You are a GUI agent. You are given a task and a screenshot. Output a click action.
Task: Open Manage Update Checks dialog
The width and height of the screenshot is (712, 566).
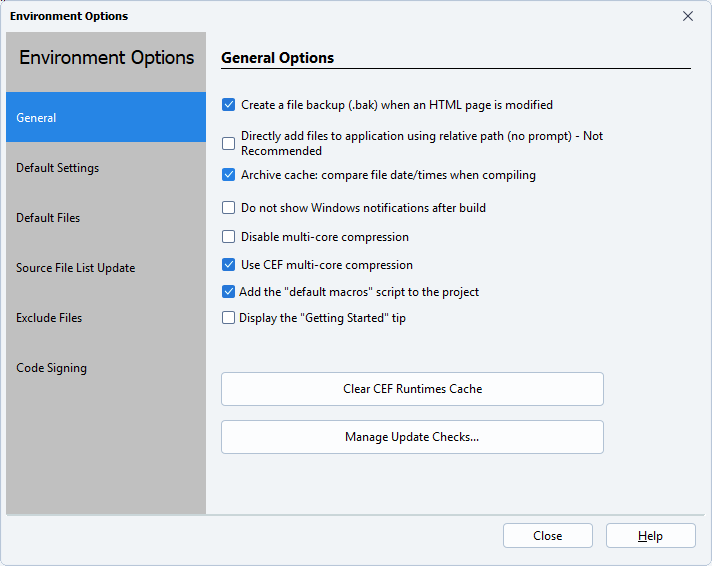click(412, 437)
